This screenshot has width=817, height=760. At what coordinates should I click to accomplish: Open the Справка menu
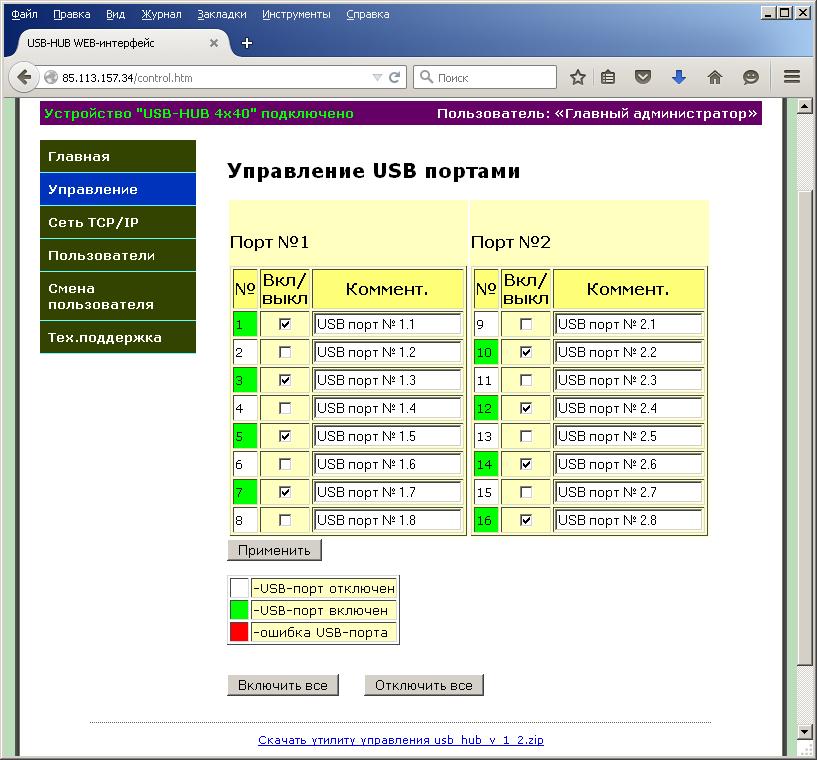tap(368, 14)
